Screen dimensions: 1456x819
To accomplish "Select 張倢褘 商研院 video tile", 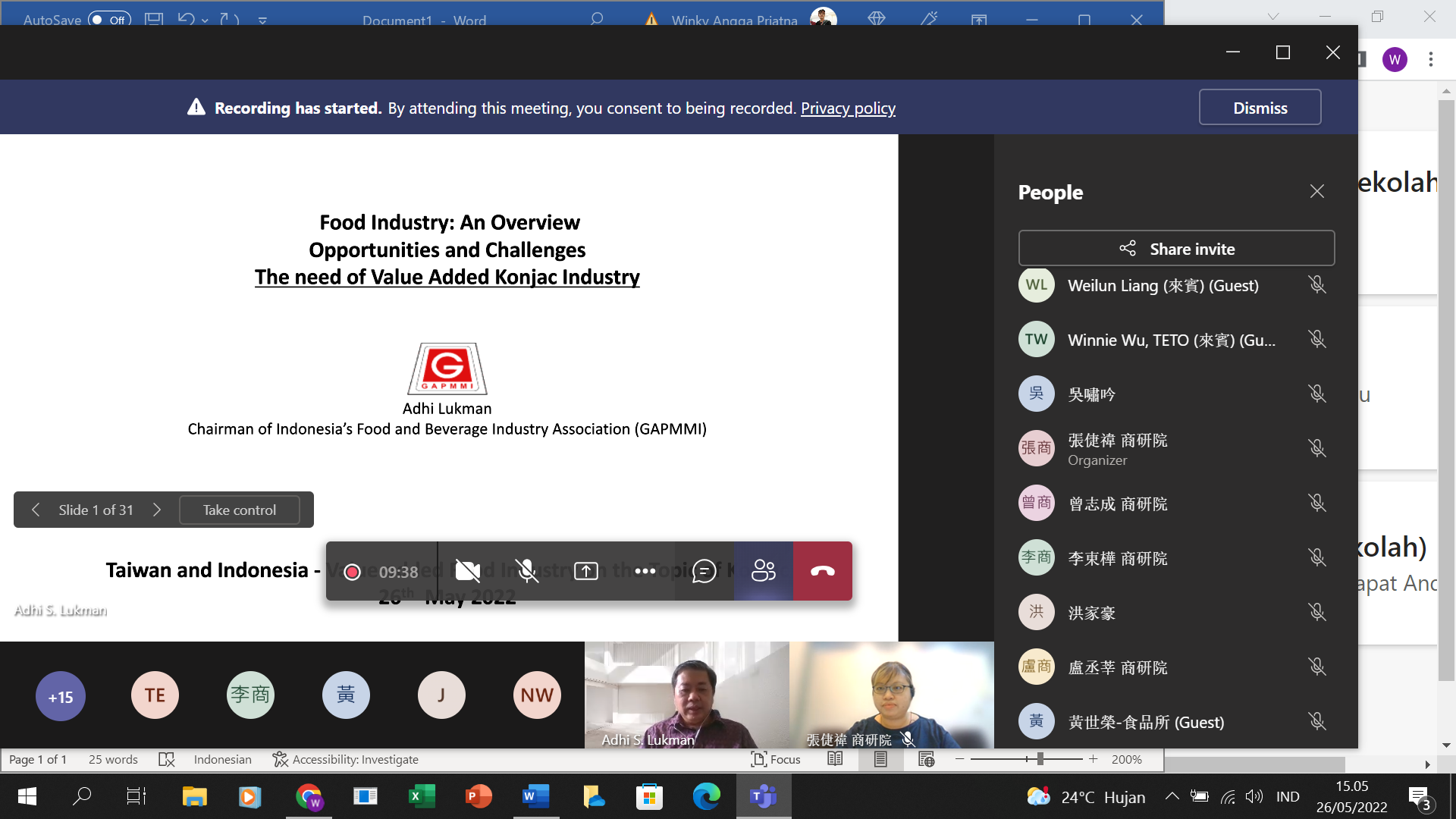I will point(892,695).
